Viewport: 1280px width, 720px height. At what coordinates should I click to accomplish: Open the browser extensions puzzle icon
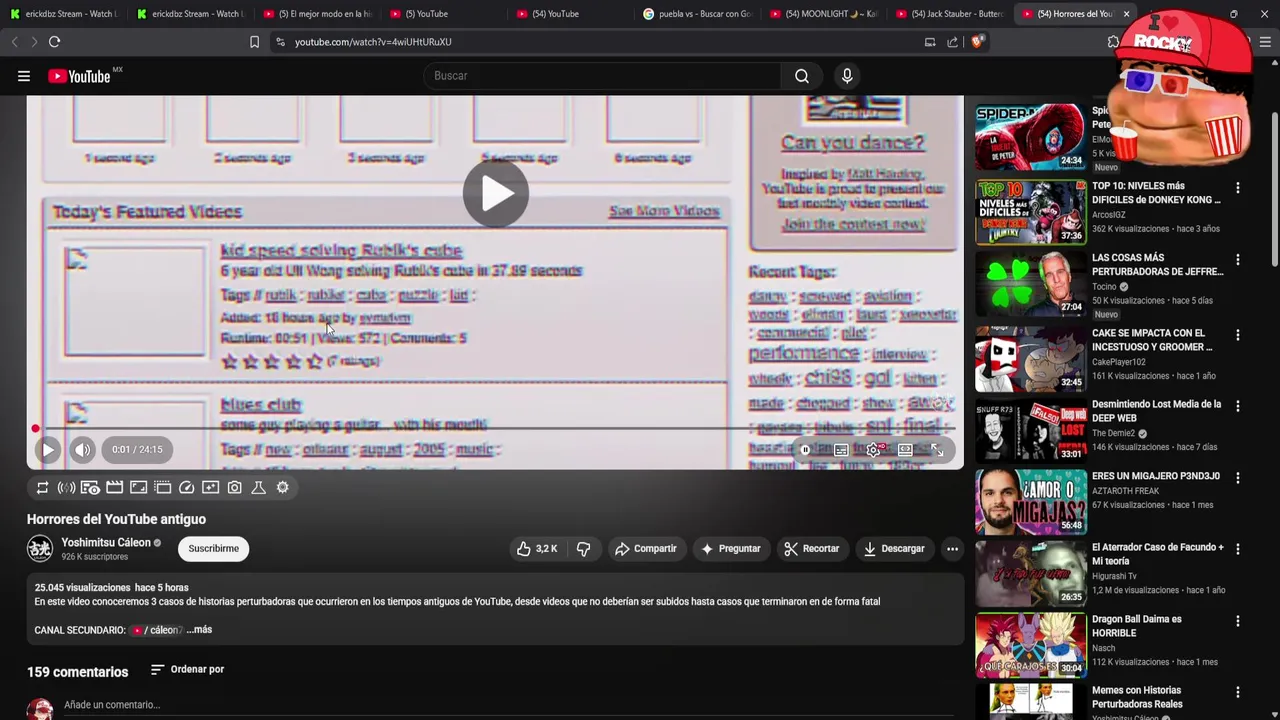click(1113, 42)
